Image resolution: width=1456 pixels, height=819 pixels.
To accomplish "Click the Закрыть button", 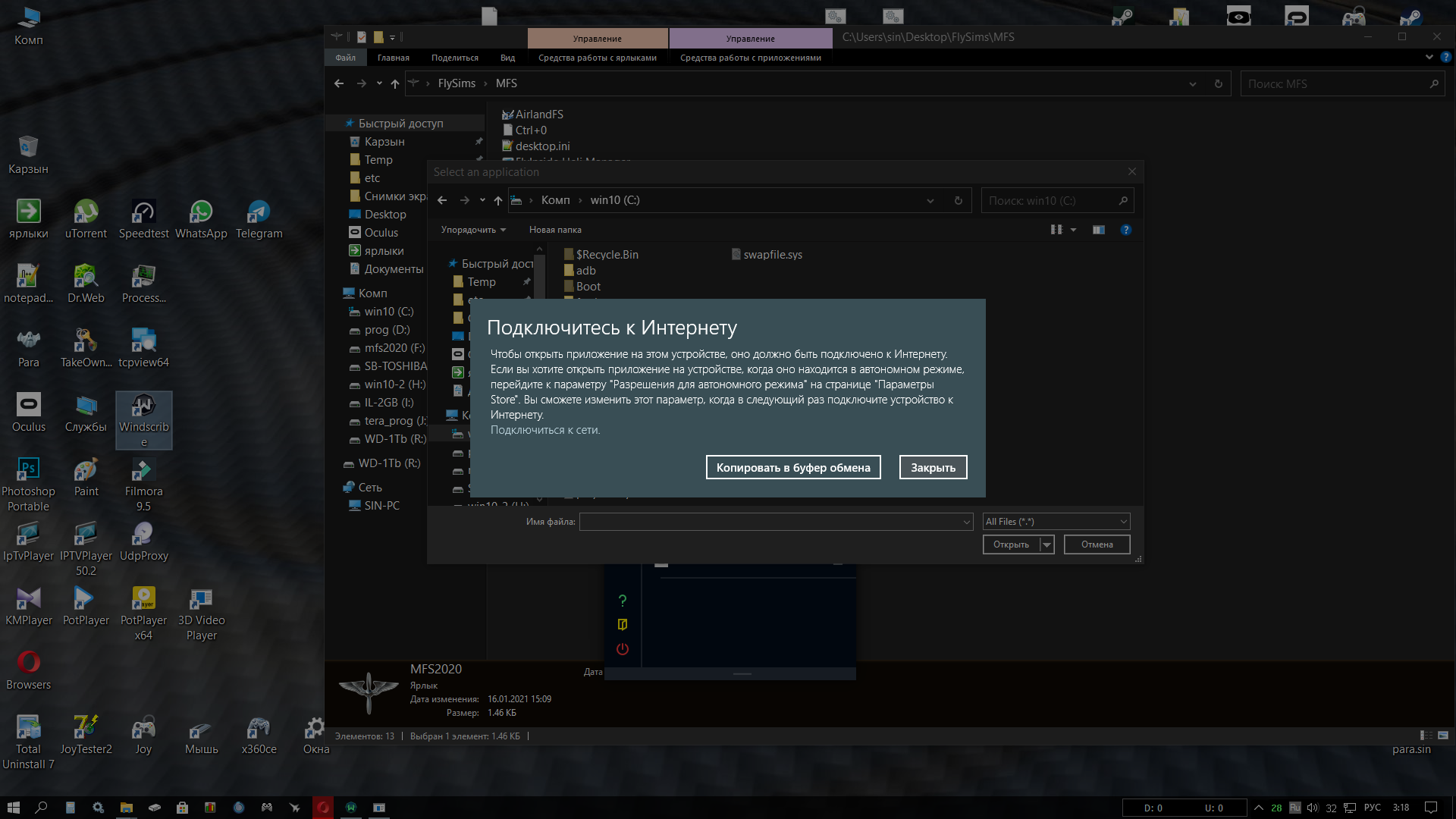I will point(933,468).
